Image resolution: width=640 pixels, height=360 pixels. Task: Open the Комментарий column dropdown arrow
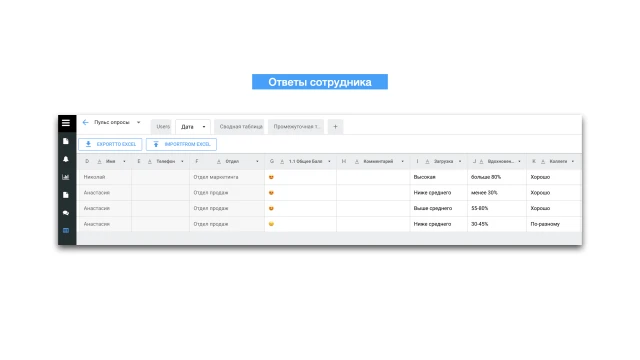[x=402, y=162]
